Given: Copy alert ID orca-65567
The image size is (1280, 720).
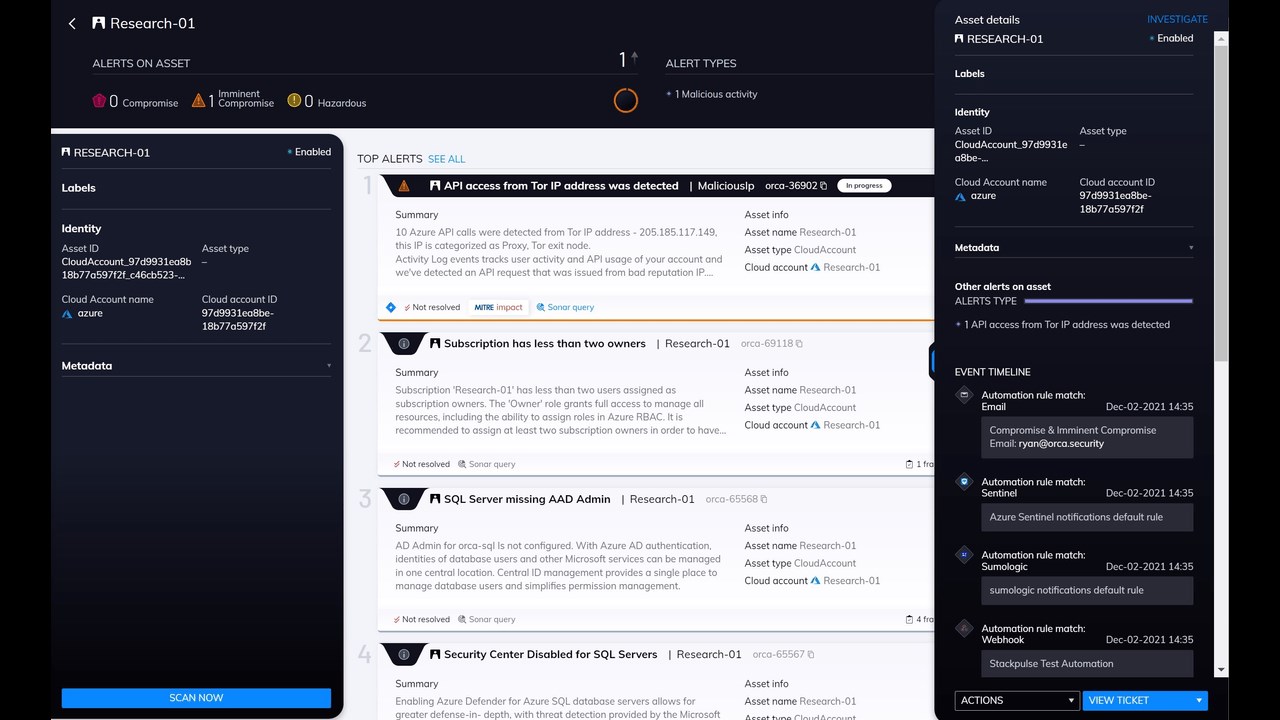Looking at the screenshot, I should 811,655.
